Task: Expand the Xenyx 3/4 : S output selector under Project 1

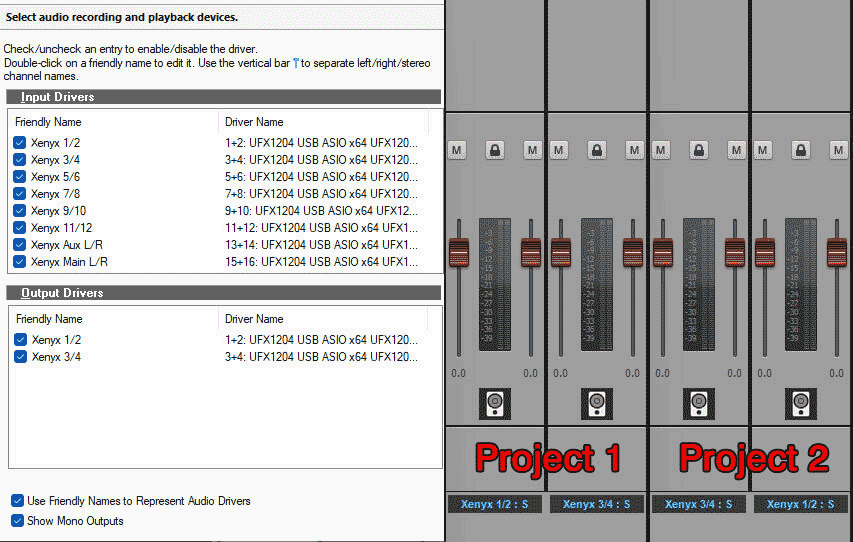Action: click(x=597, y=505)
